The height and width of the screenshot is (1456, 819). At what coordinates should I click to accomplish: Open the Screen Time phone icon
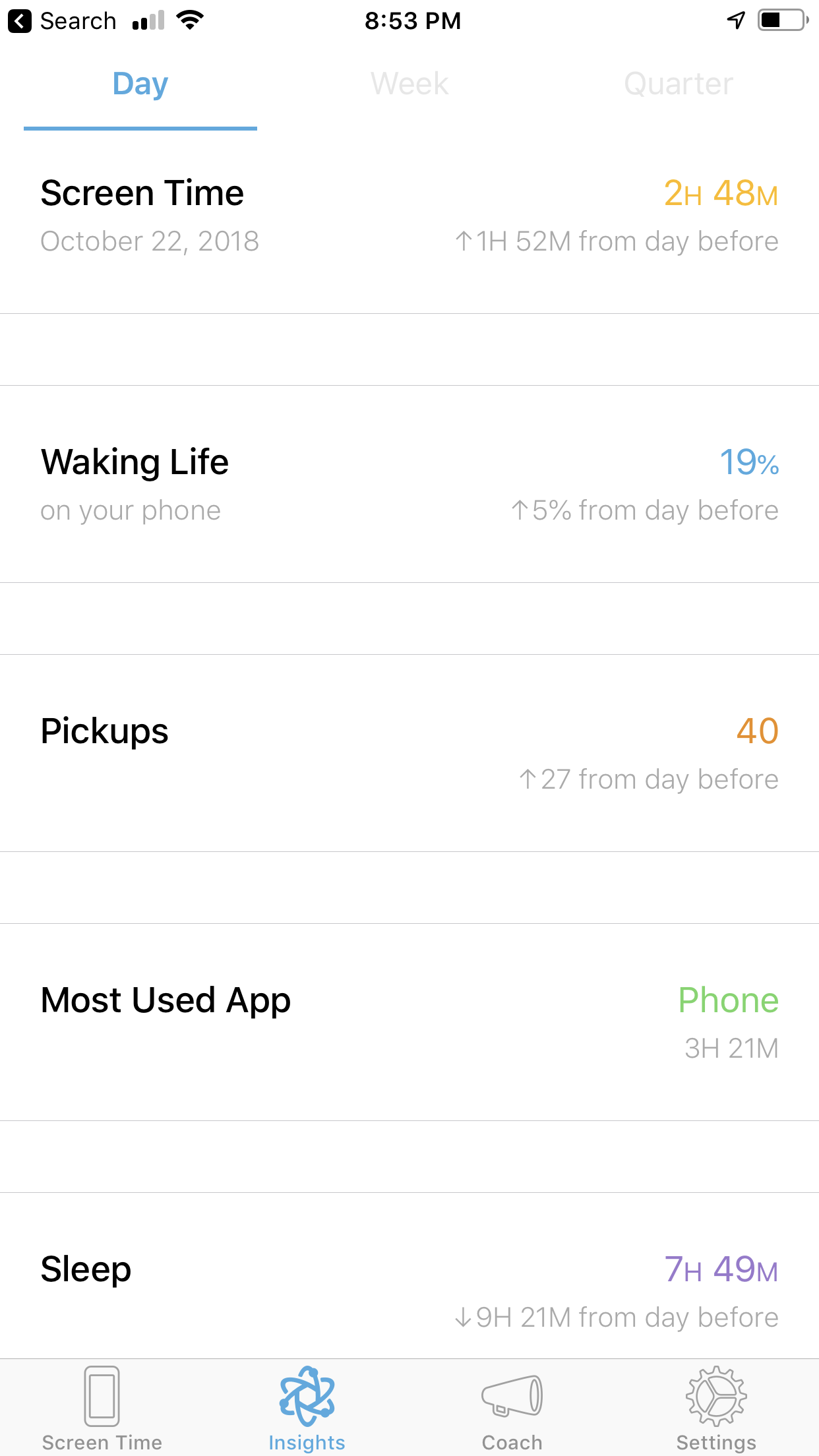tap(102, 1396)
